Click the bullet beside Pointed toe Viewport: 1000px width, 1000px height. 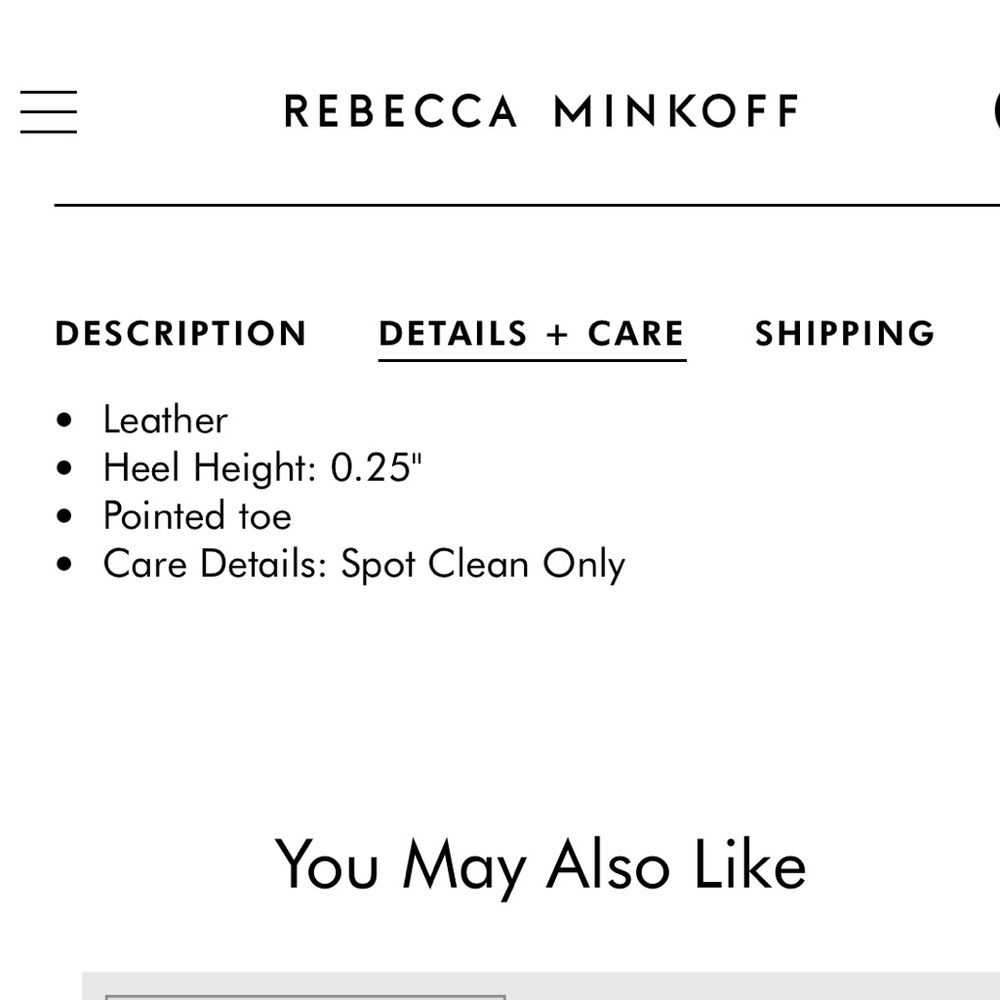coord(66,516)
